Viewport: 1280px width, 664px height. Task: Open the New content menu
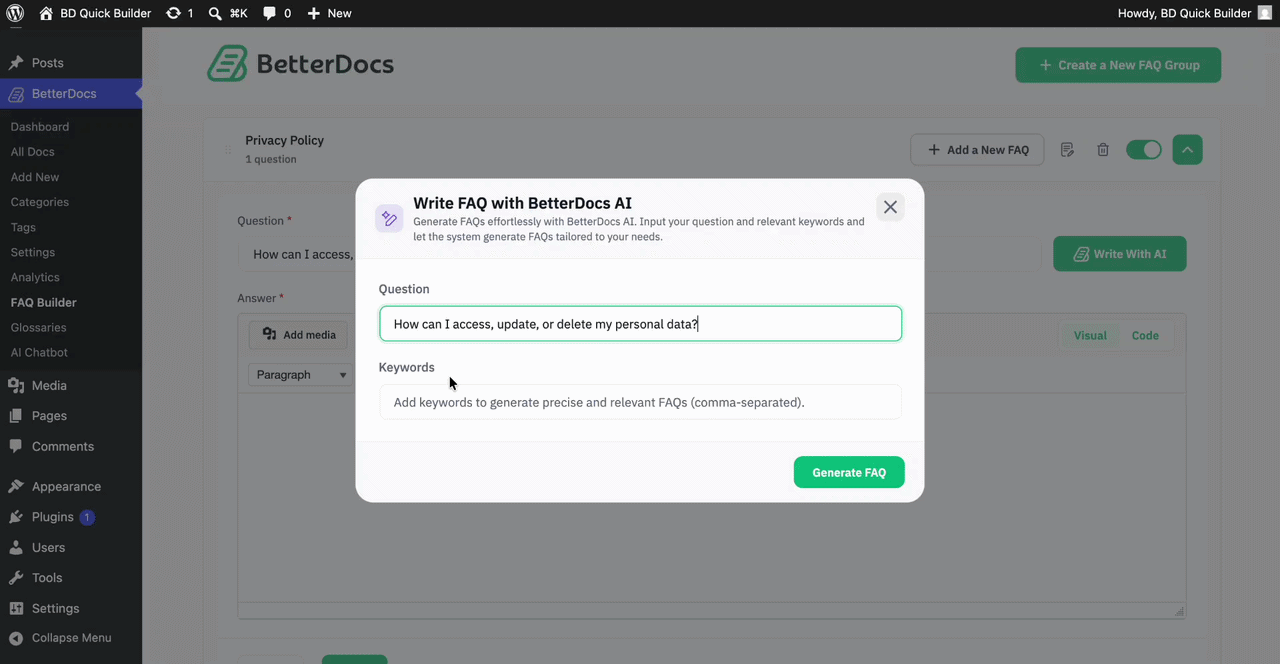[x=329, y=13]
